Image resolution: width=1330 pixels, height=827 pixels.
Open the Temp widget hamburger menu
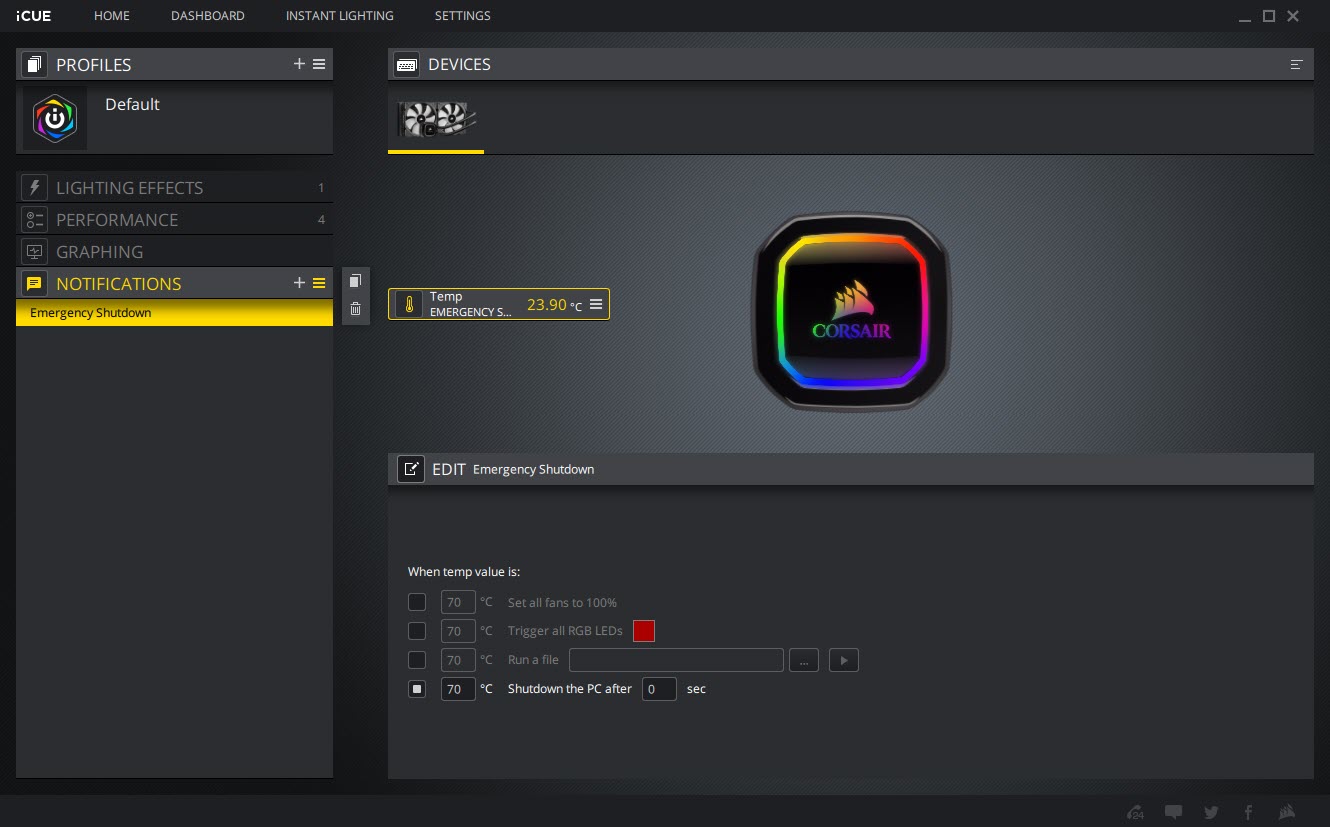coord(596,304)
